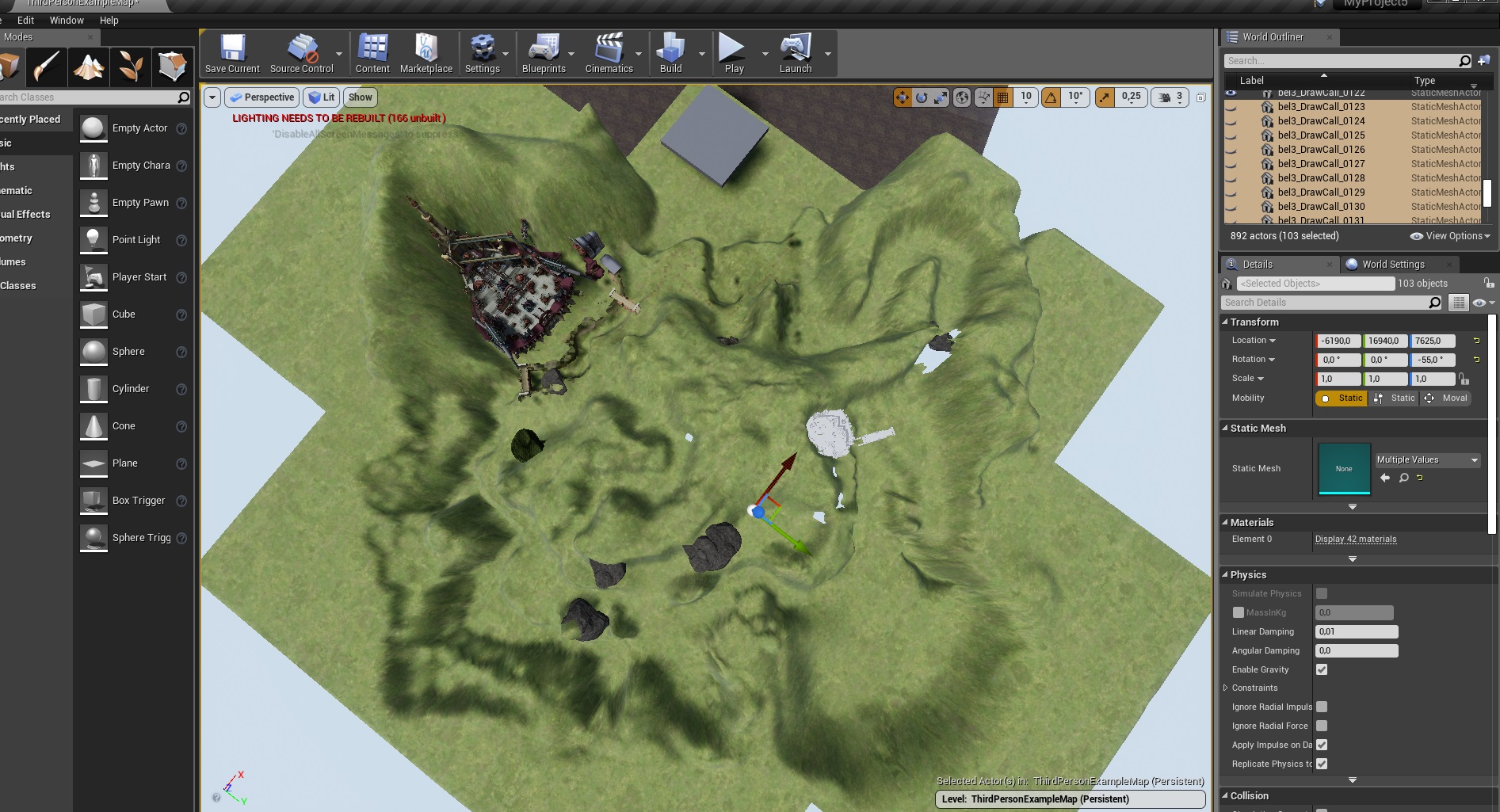Open the Show flags dropdown
The height and width of the screenshot is (812, 1500).
pyautogui.click(x=361, y=97)
